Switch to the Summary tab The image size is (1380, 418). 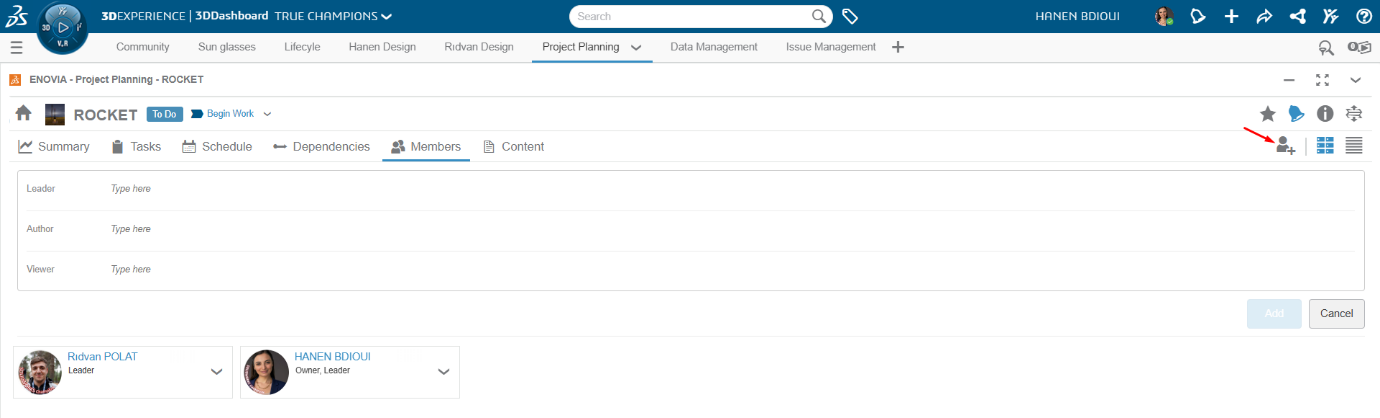[x=54, y=146]
